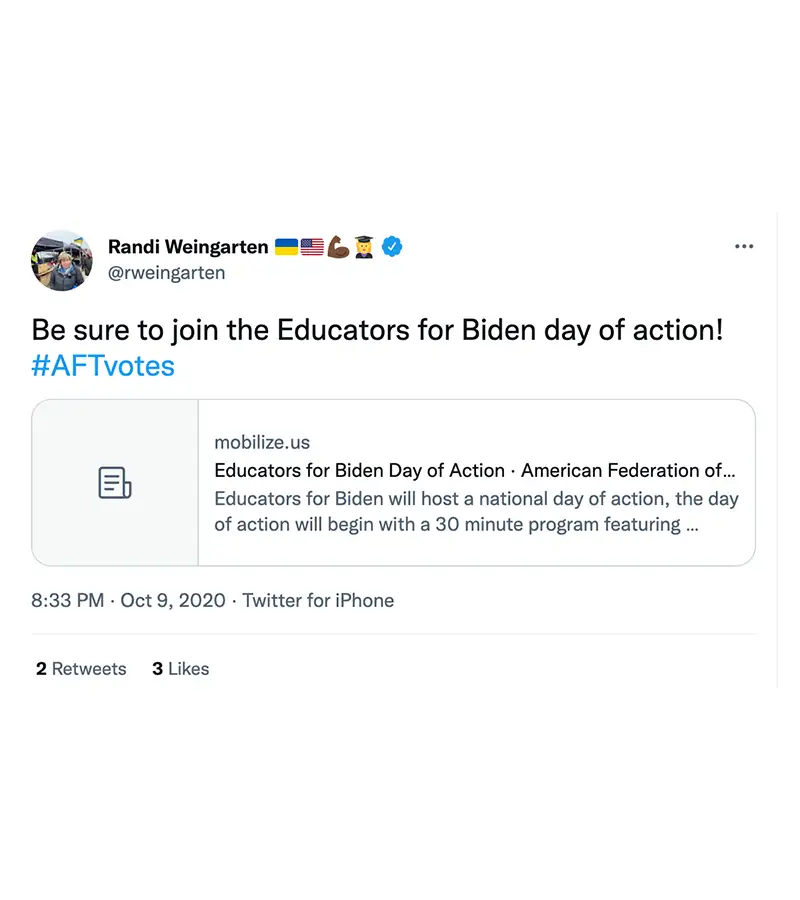Open the @rweingarten handle link
The height and width of the screenshot is (900, 800).
pyautogui.click(x=166, y=272)
